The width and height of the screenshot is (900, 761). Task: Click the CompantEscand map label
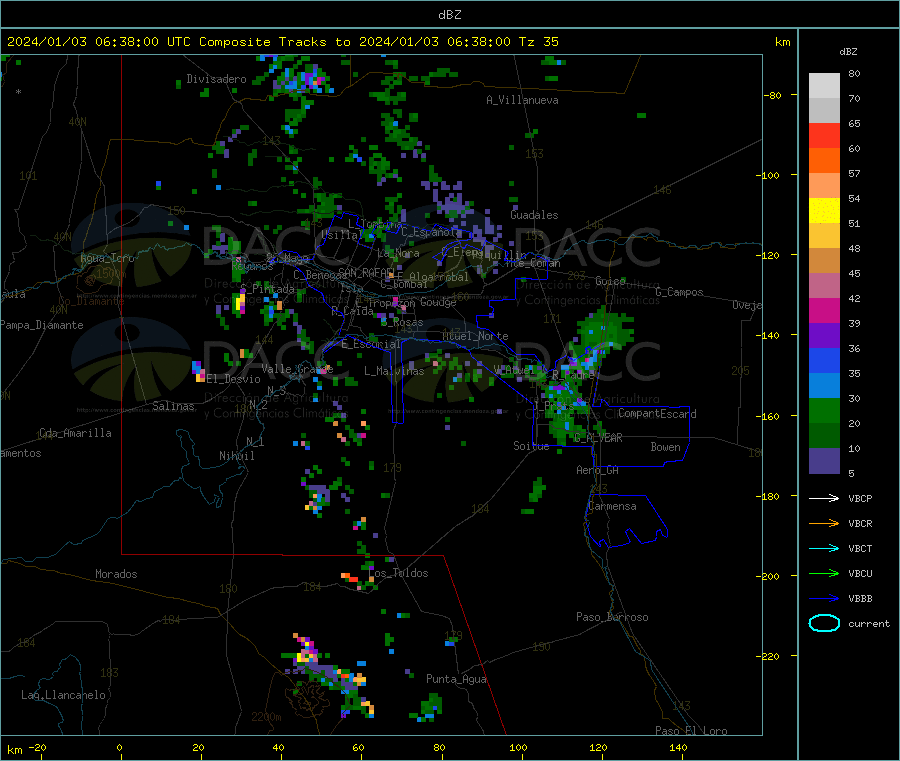tap(657, 414)
